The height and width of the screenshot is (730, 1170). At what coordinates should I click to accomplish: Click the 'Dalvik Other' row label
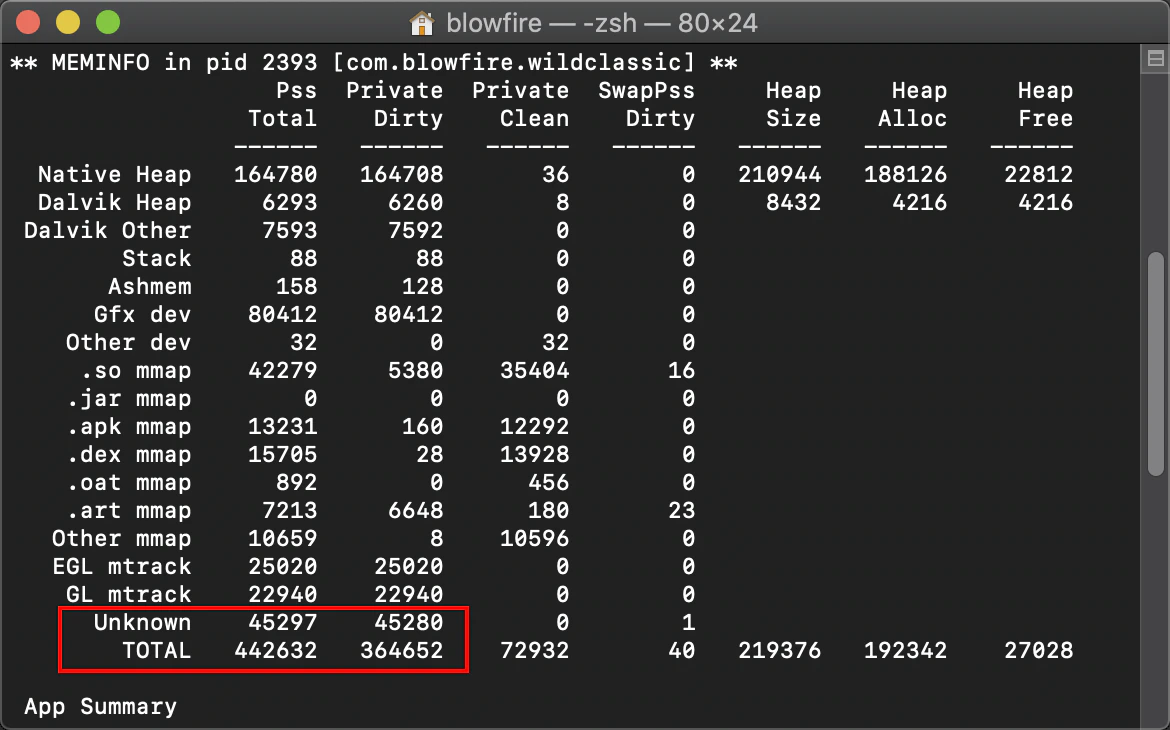tap(107, 230)
